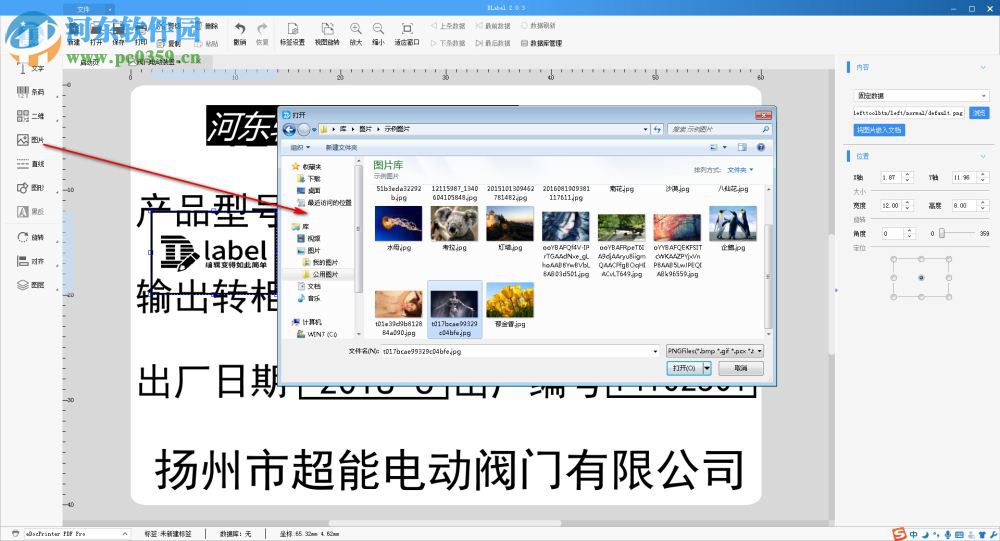Expand the file name history dropdown
The height and width of the screenshot is (541, 1000).
(x=655, y=351)
